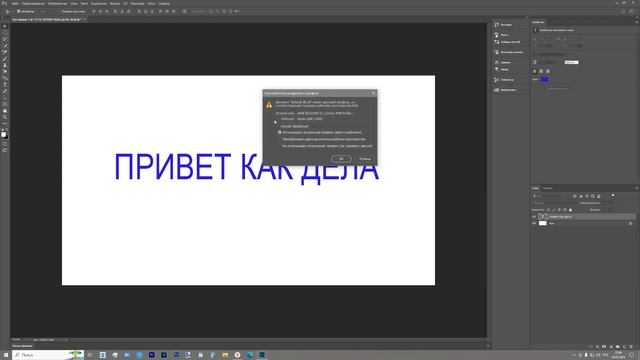The image size is (640, 360).
Task: Select the Move tool in the toolbar
Action: pos(5,26)
